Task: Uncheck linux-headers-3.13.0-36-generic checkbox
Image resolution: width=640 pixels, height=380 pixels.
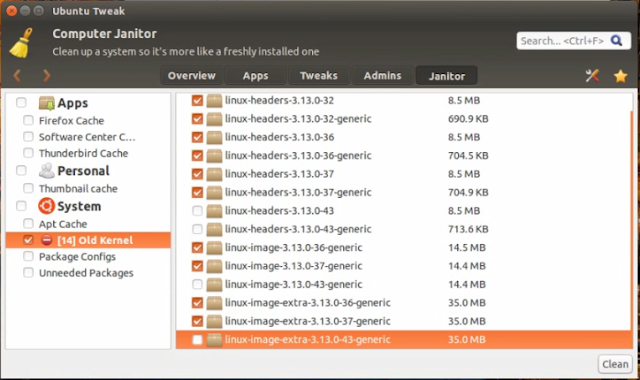Action: (197, 156)
